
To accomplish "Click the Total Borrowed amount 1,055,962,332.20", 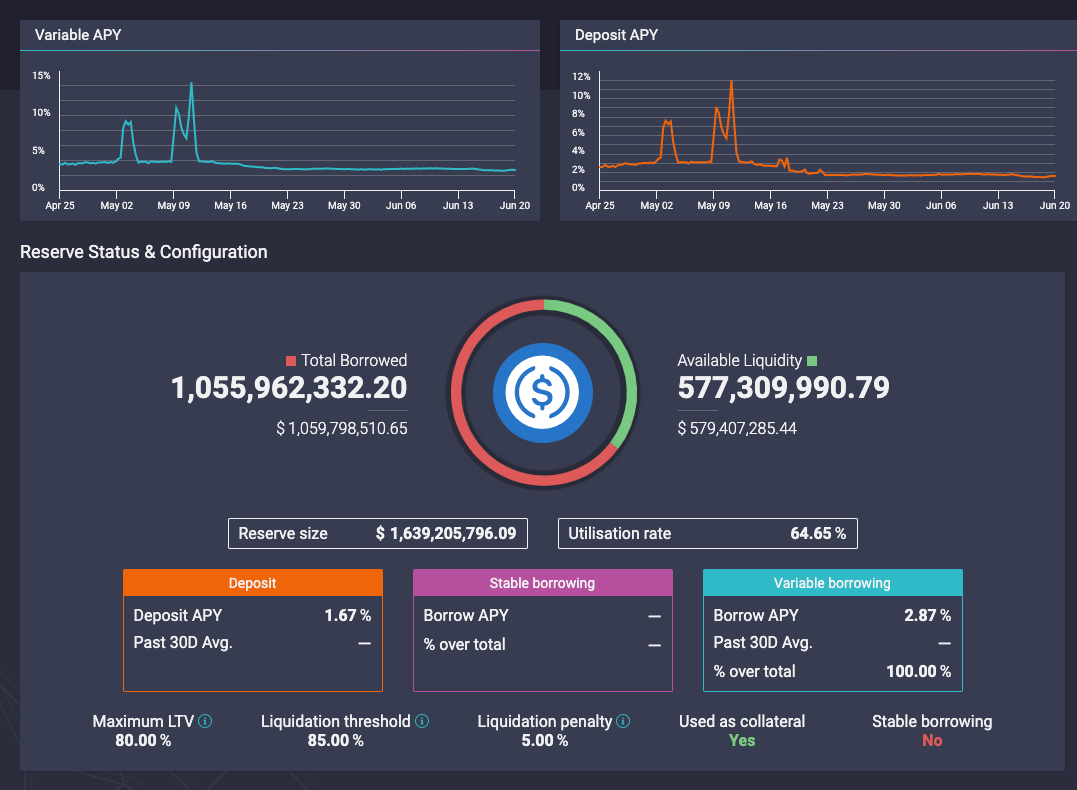I will coord(288,388).
